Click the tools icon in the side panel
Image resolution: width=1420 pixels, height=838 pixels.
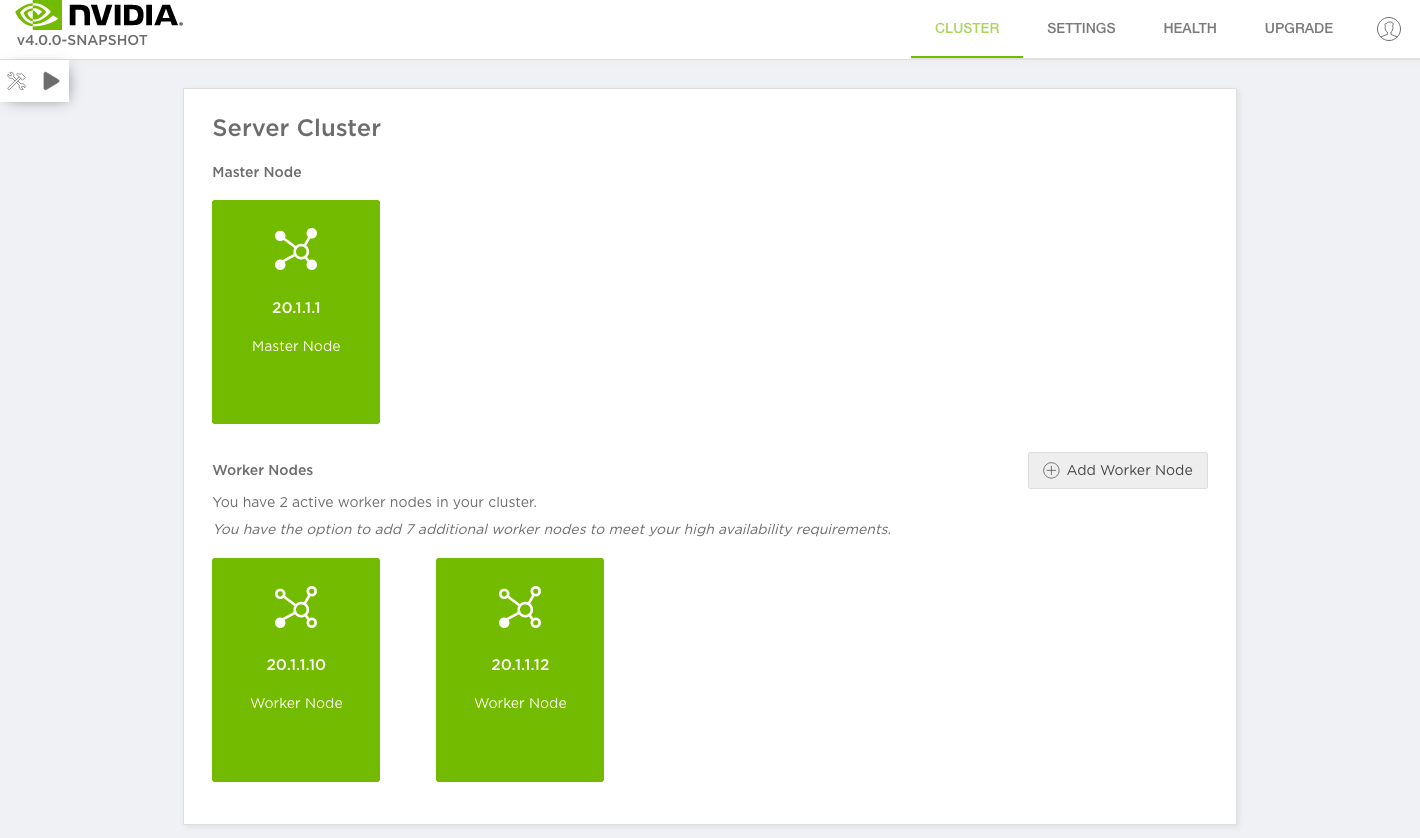tap(16, 80)
